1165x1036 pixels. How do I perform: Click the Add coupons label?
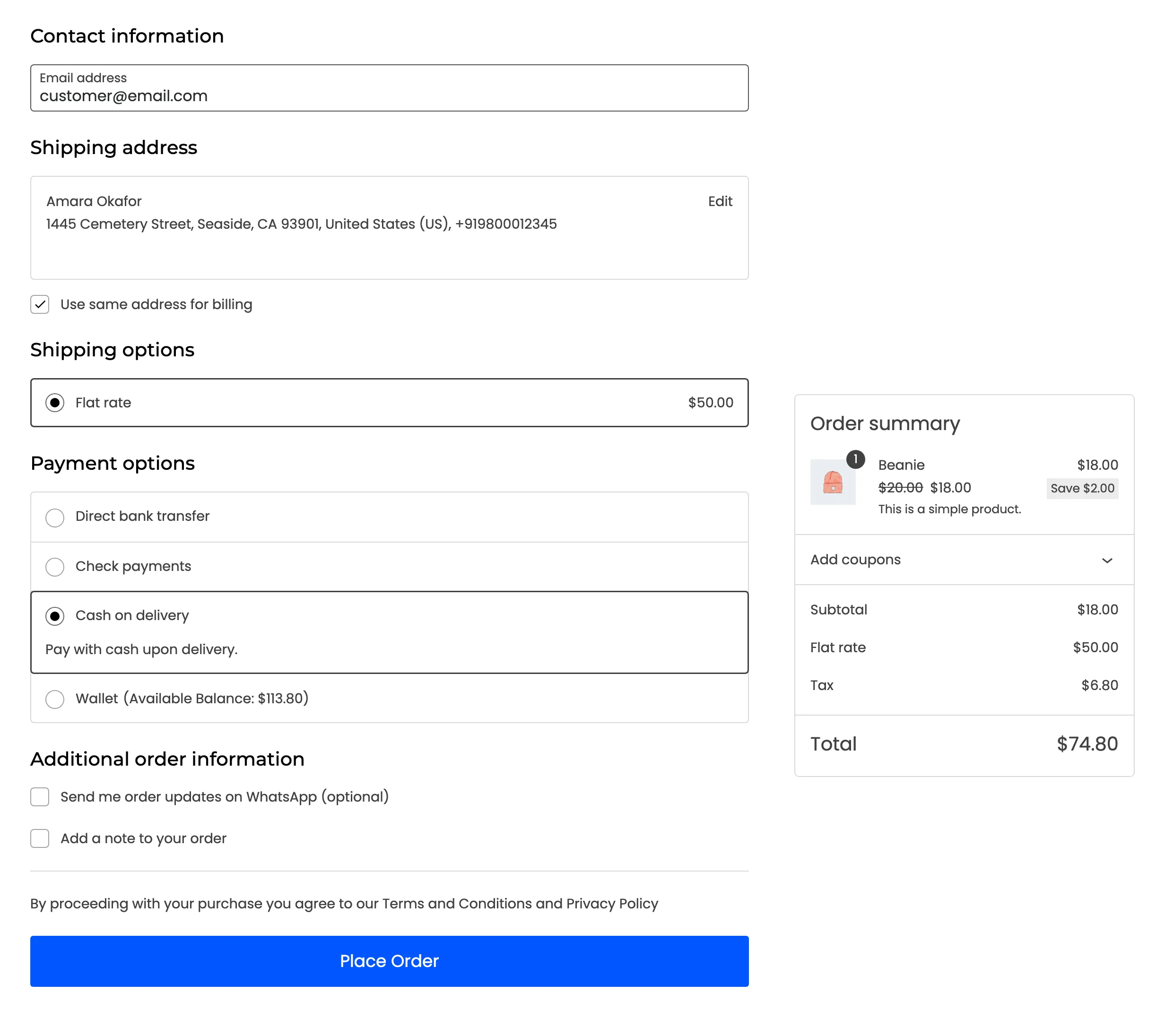point(855,560)
